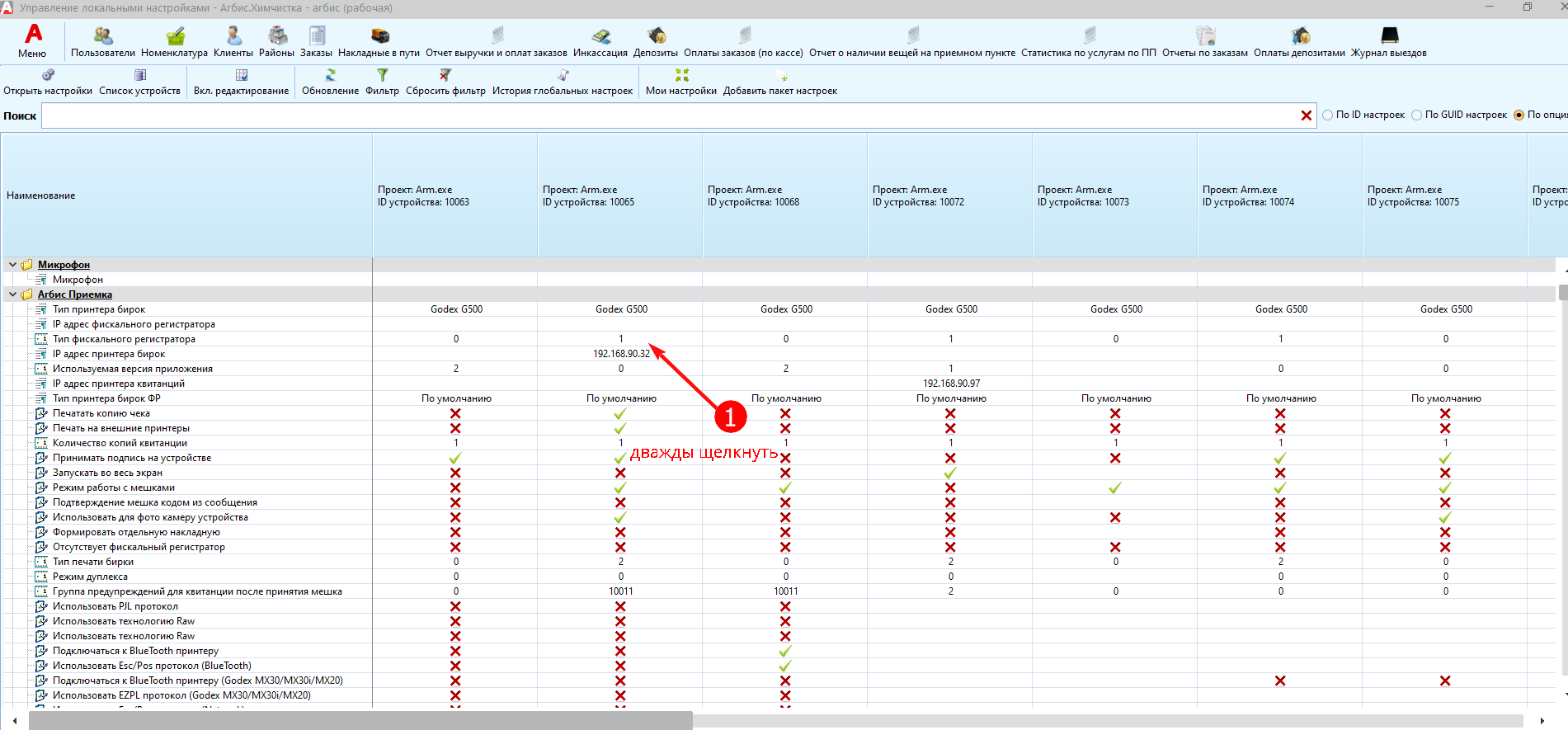Viewport: 1568px width, 730px height.
Task: Open Статистика по услугам по ПП
Action: 1089,42
